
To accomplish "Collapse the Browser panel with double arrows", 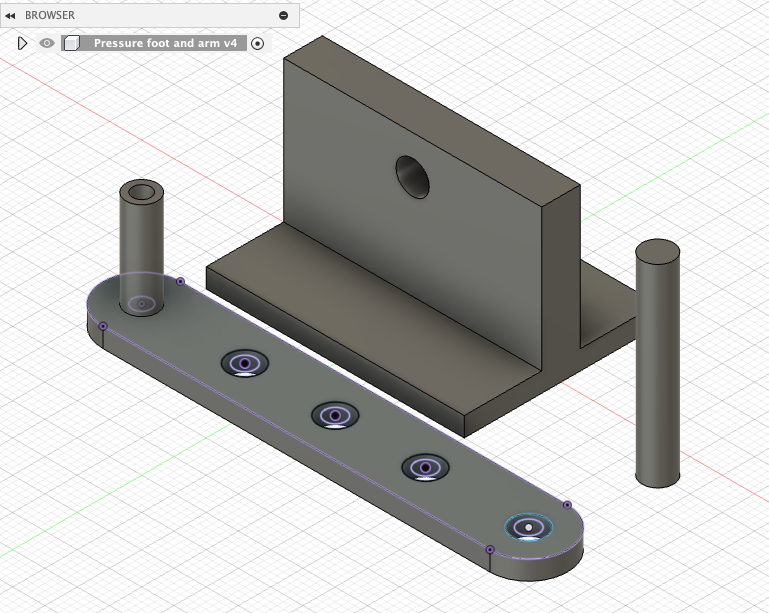I will [10, 16].
